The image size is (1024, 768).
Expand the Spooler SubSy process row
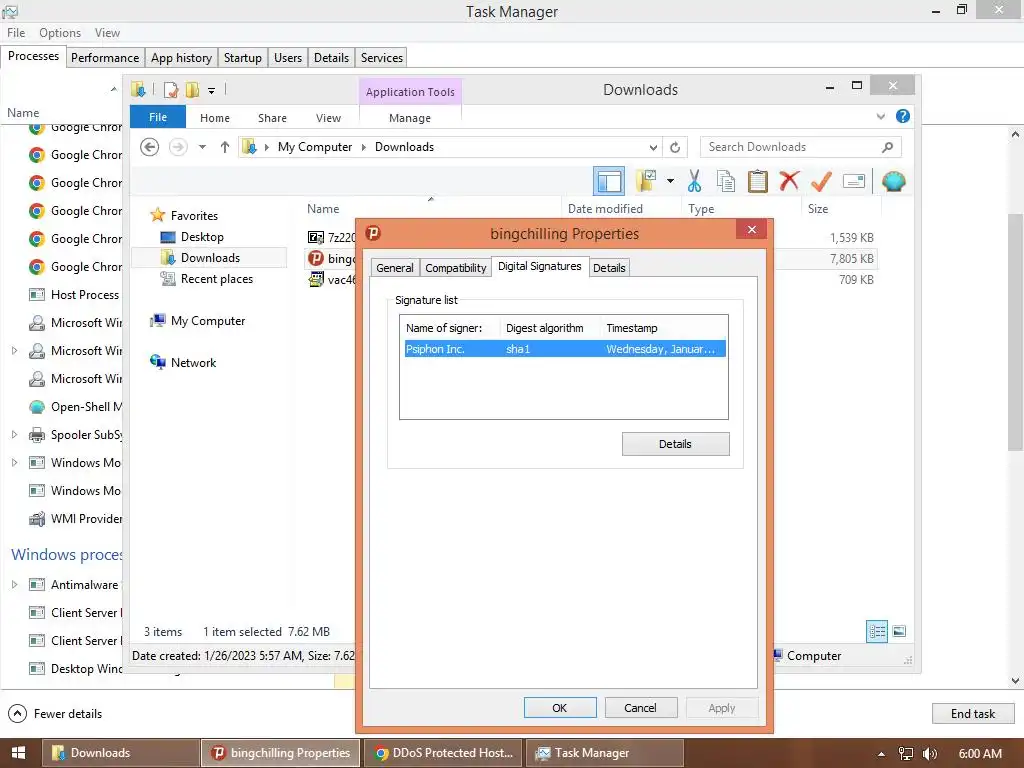point(14,434)
